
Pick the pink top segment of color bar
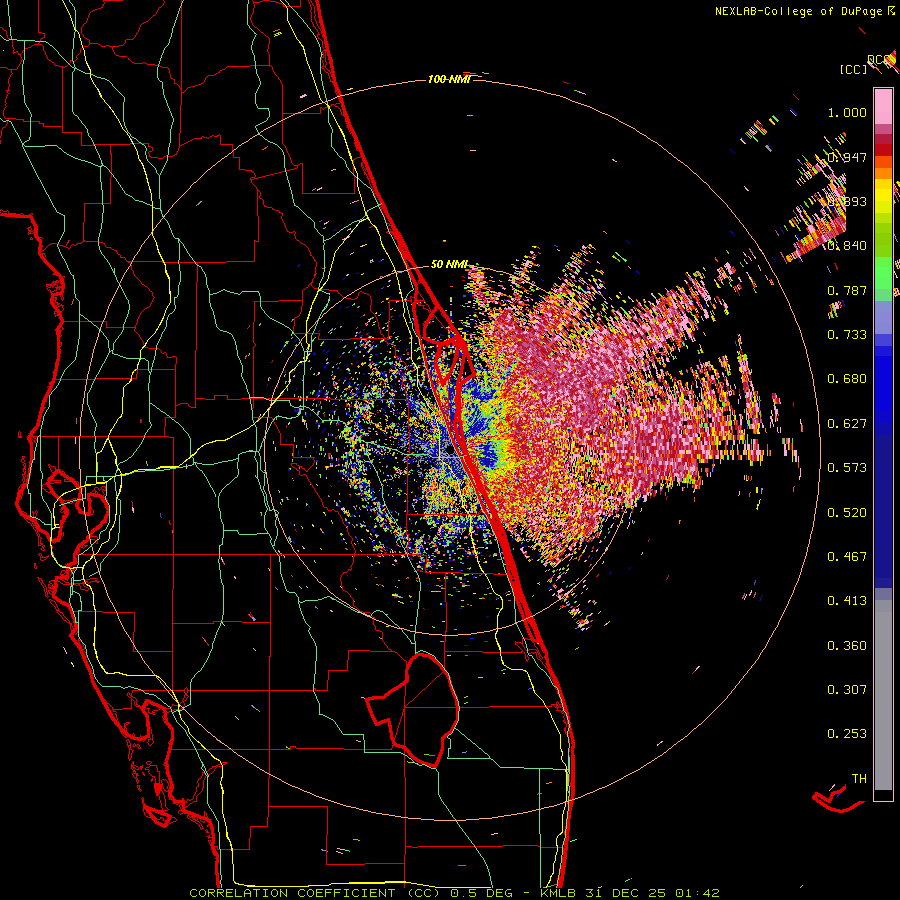tap(883, 106)
